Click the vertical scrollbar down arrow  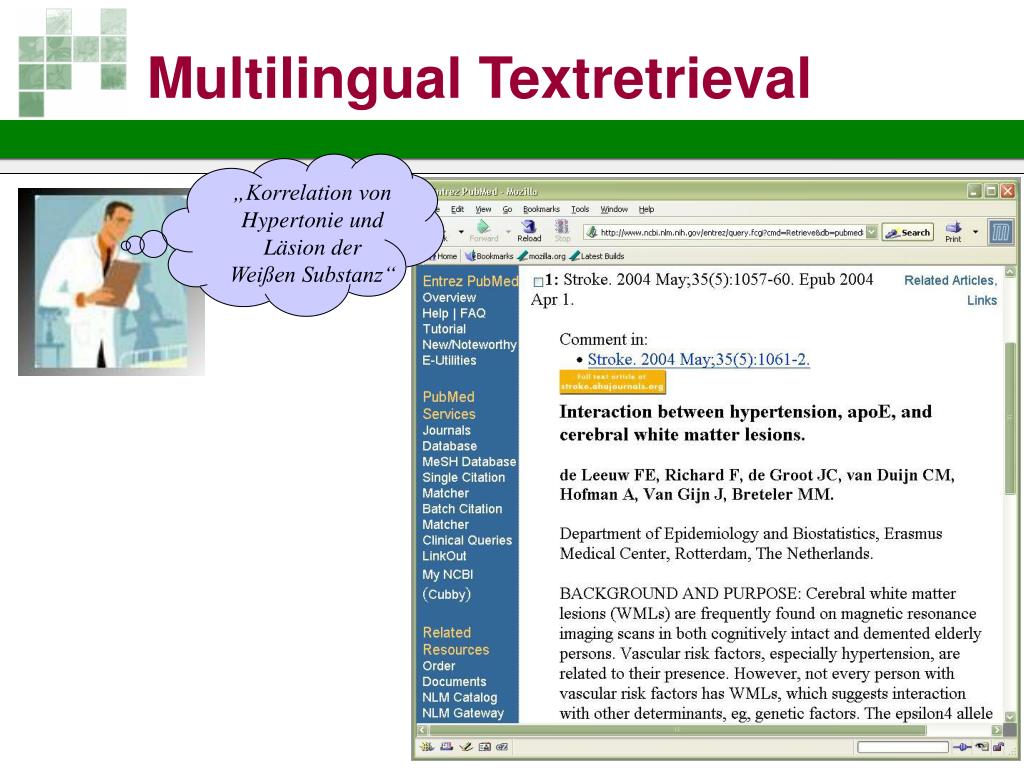[1010, 716]
